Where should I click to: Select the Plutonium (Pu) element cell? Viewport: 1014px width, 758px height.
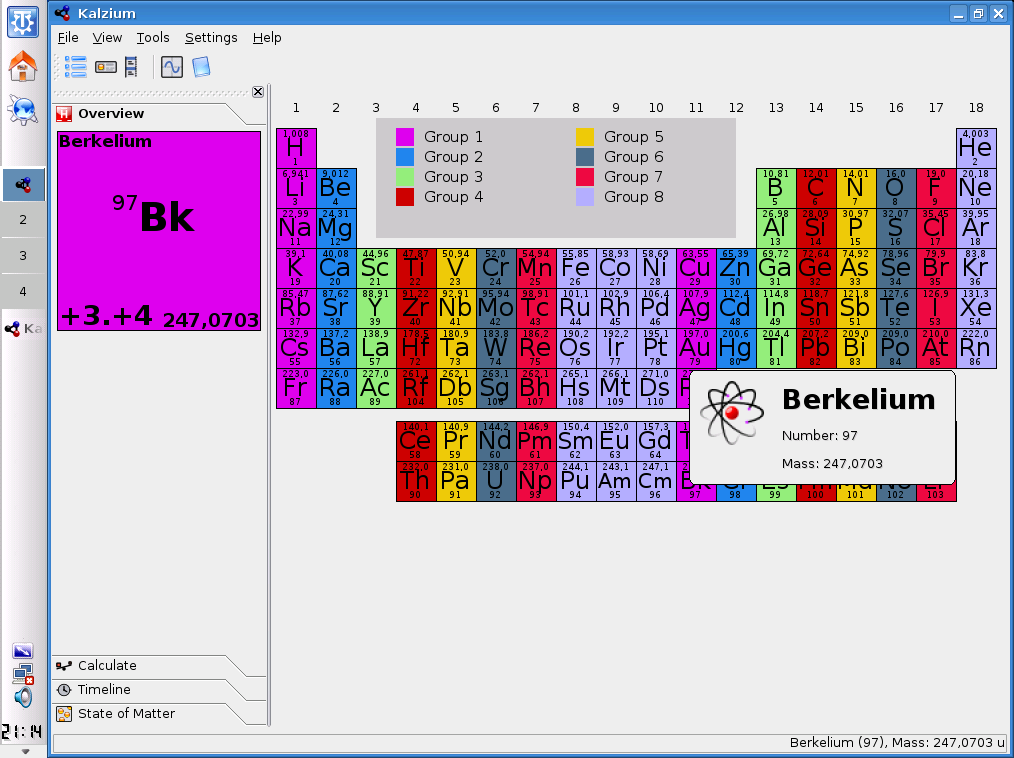point(576,481)
